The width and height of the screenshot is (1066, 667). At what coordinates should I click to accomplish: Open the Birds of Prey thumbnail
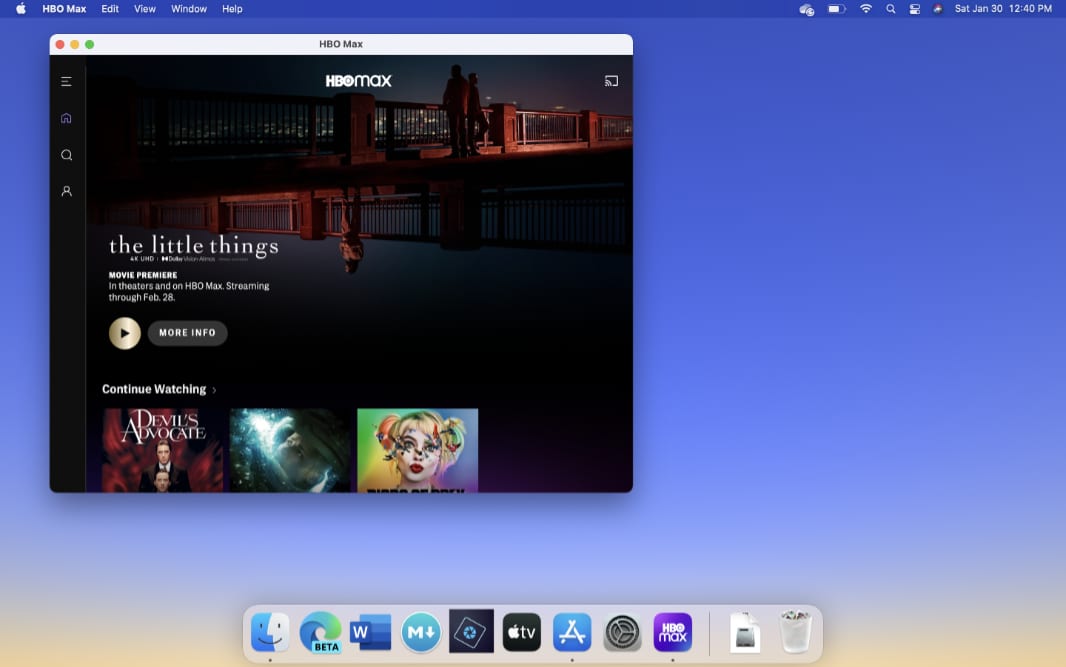click(x=417, y=450)
